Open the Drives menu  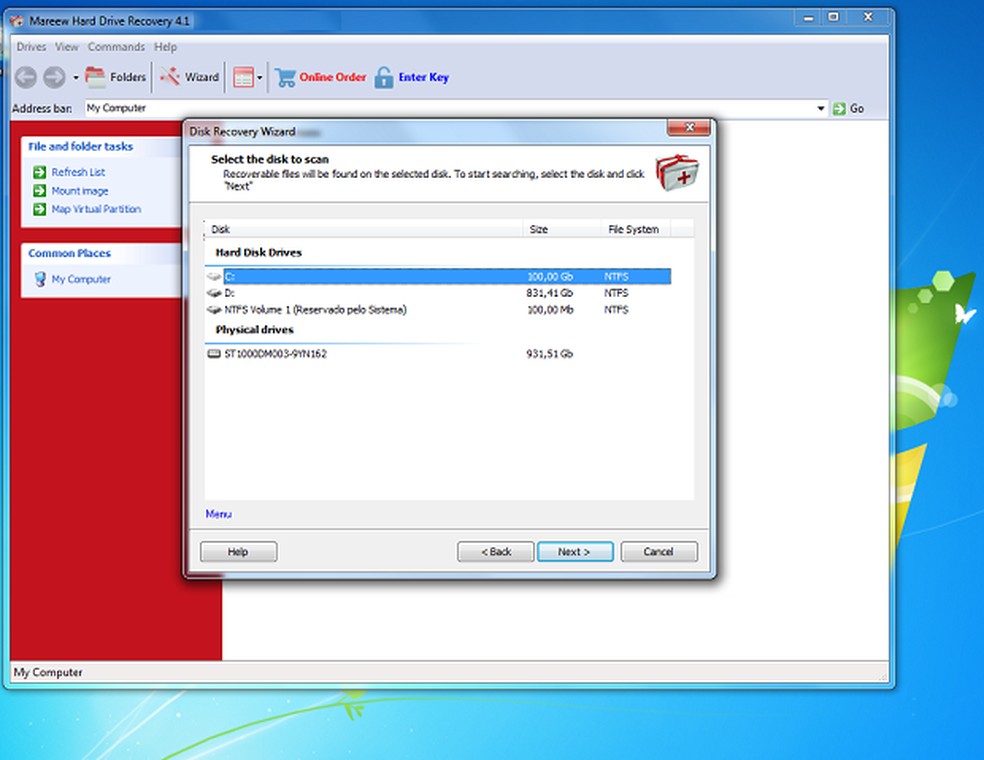[31, 46]
